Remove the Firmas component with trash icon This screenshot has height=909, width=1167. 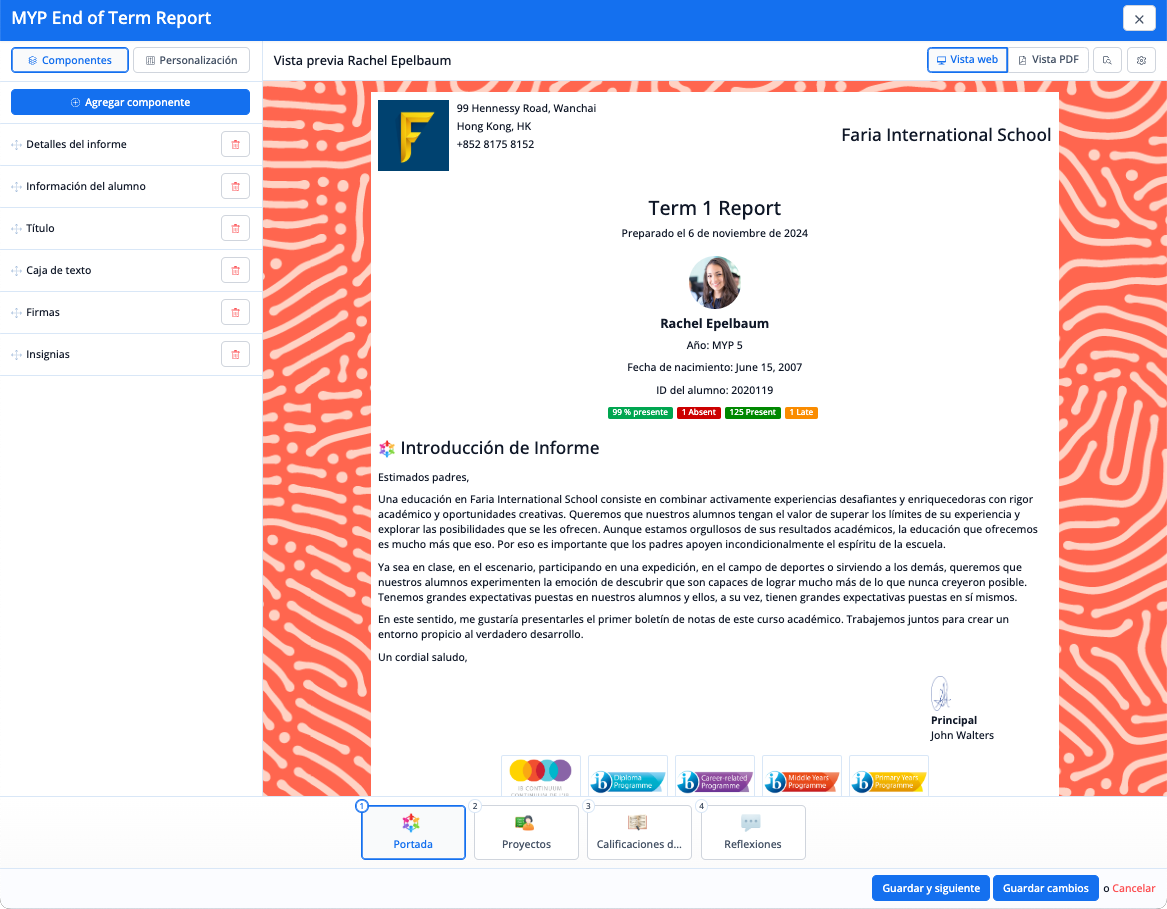pos(235,313)
